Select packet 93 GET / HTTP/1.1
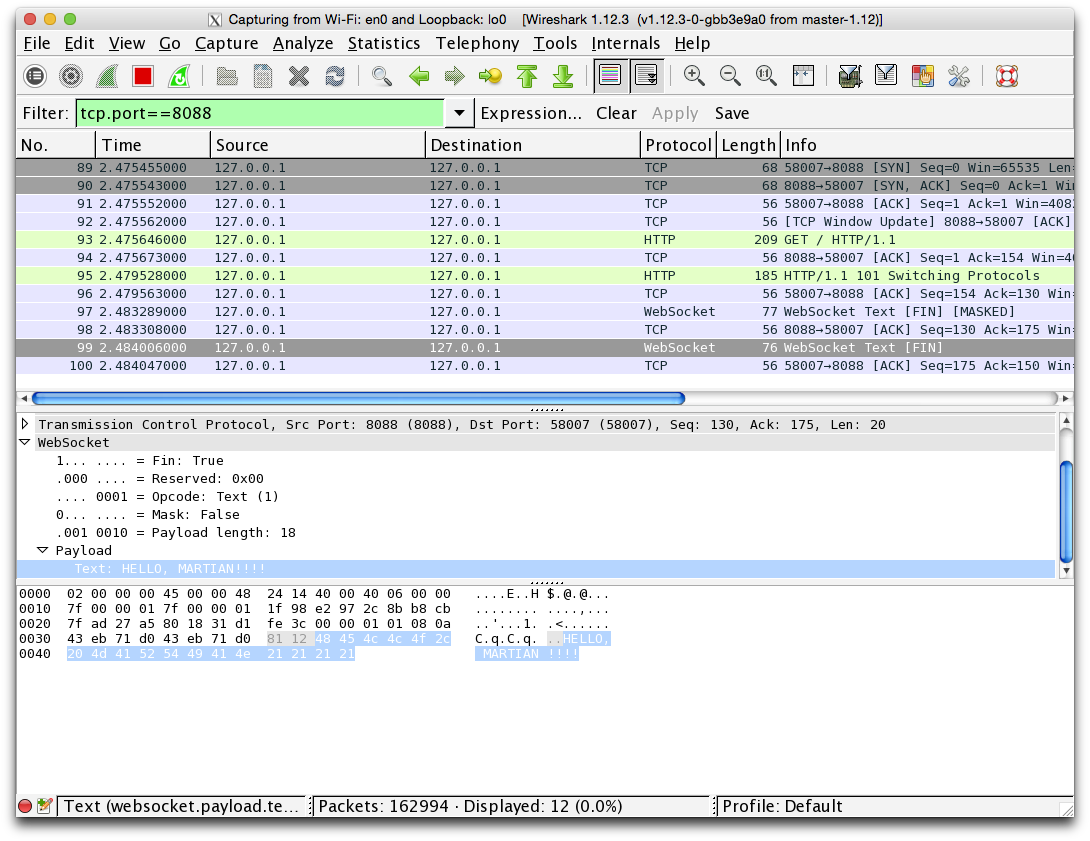 (545, 240)
